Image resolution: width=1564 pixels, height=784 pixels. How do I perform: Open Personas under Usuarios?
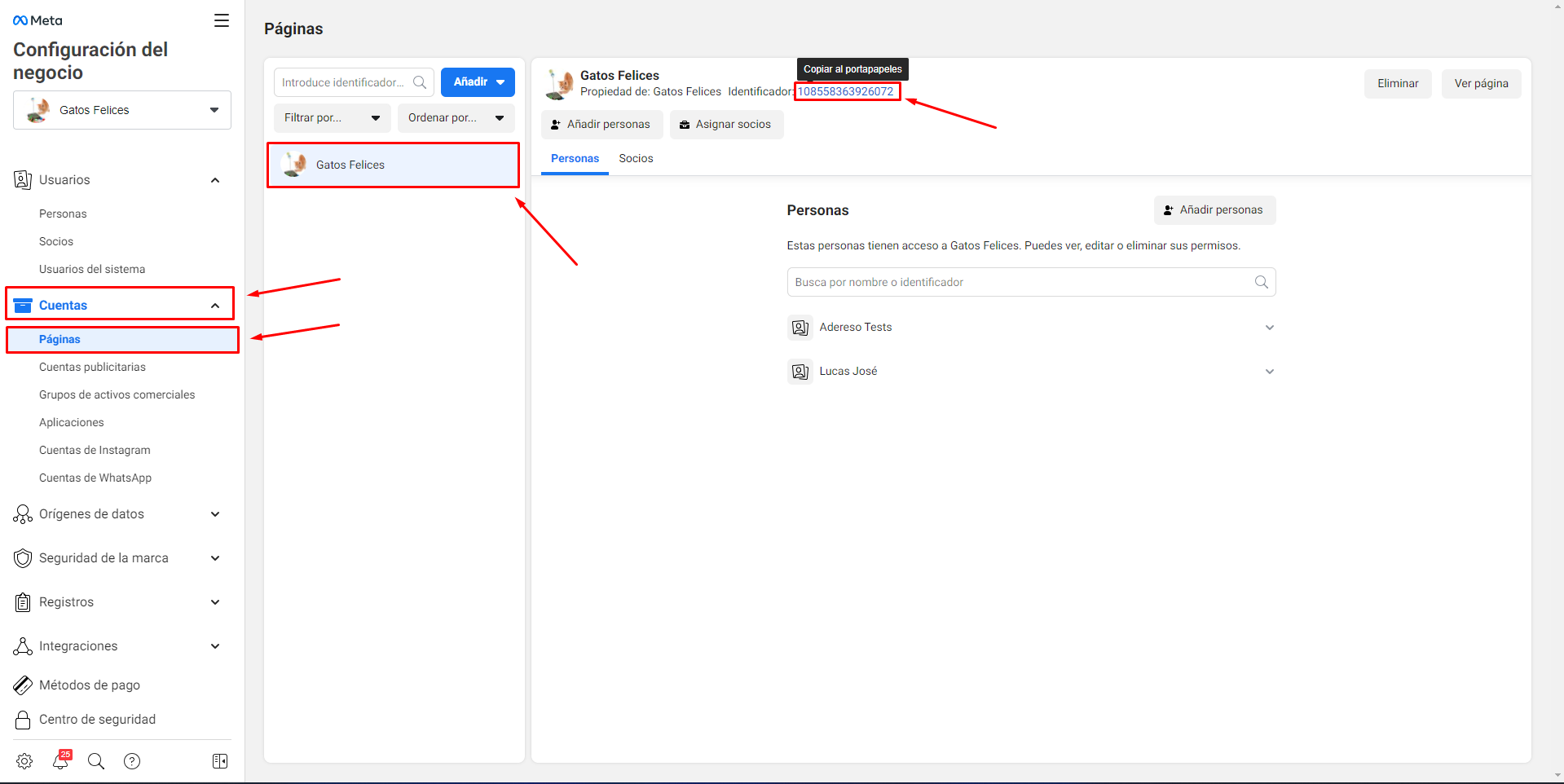(x=63, y=214)
